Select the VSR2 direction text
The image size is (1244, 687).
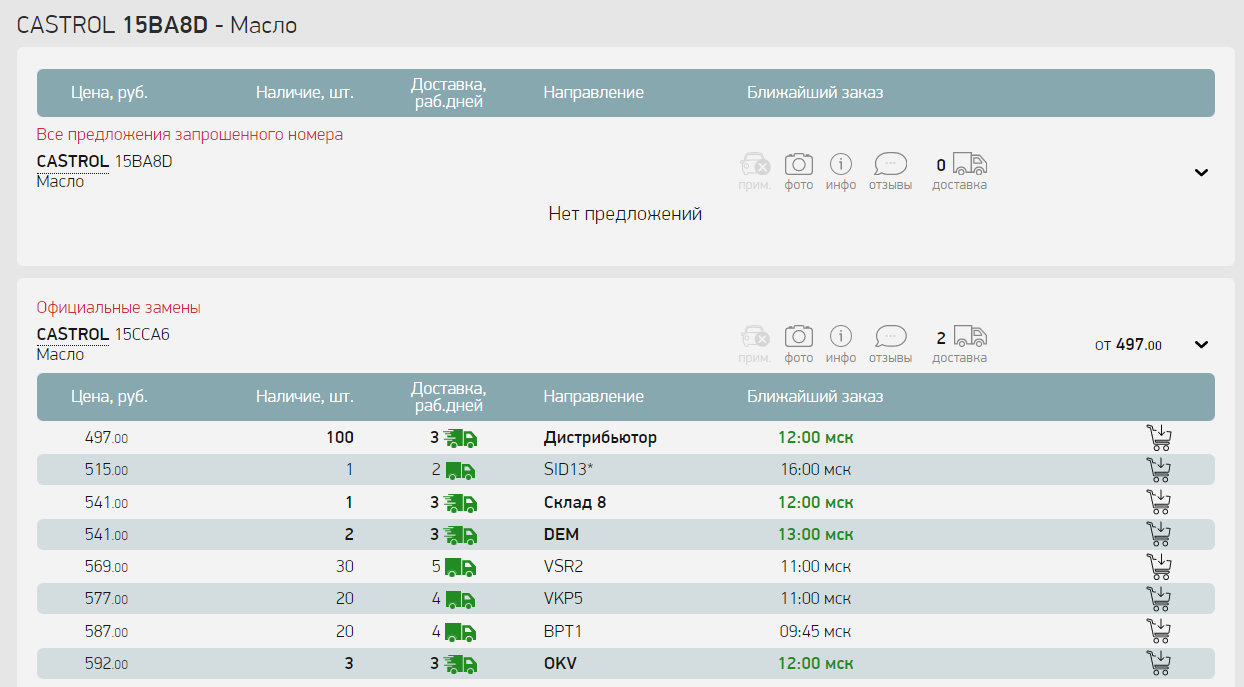tap(563, 567)
